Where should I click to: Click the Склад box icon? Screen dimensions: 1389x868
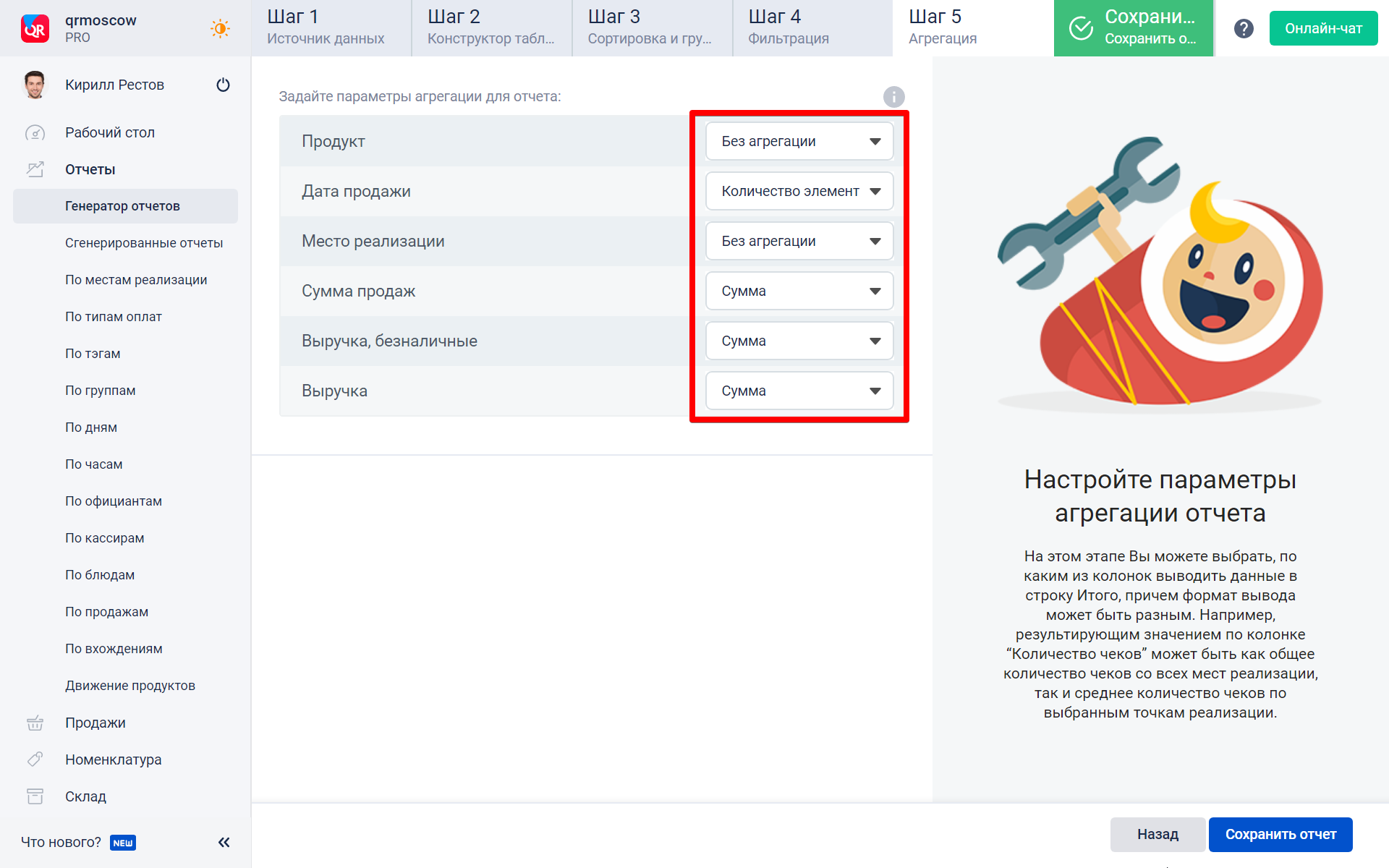point(35,796)
